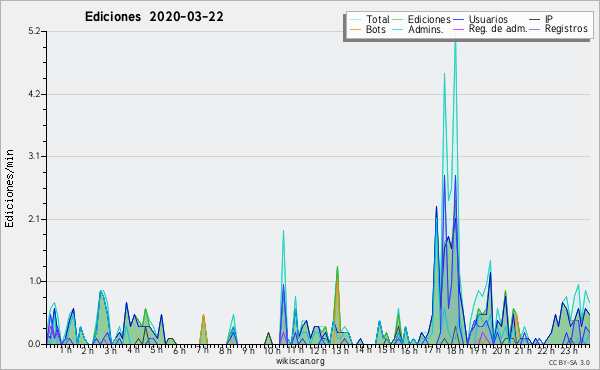This screenshot has height=370, width=600.
Task: Click the wikiscan.org label below chart
Action: click(300, 361)
